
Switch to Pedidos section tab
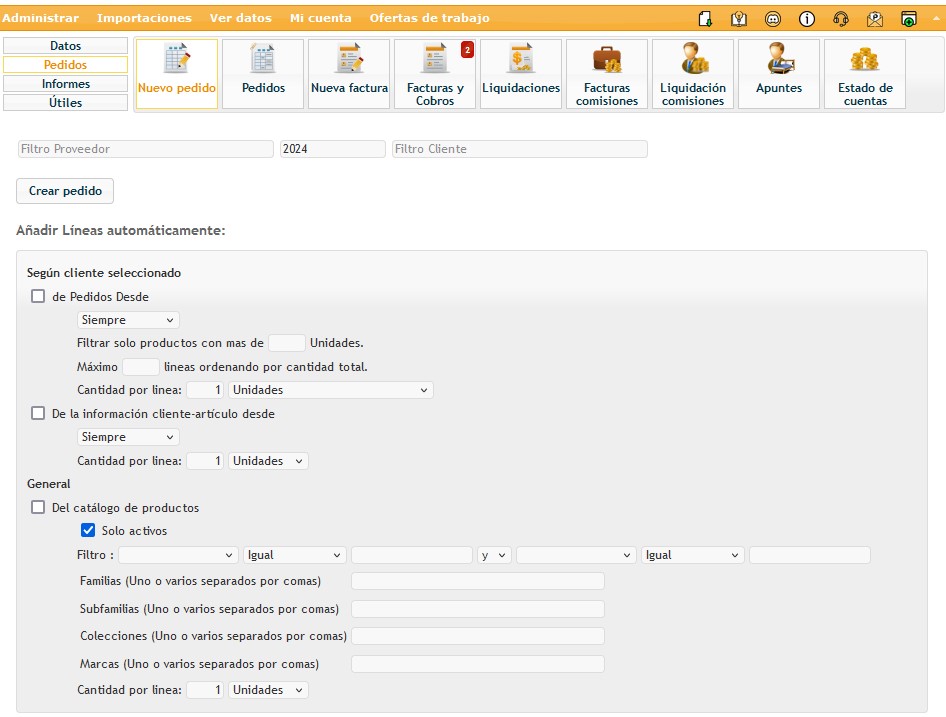tap(65, 65)
